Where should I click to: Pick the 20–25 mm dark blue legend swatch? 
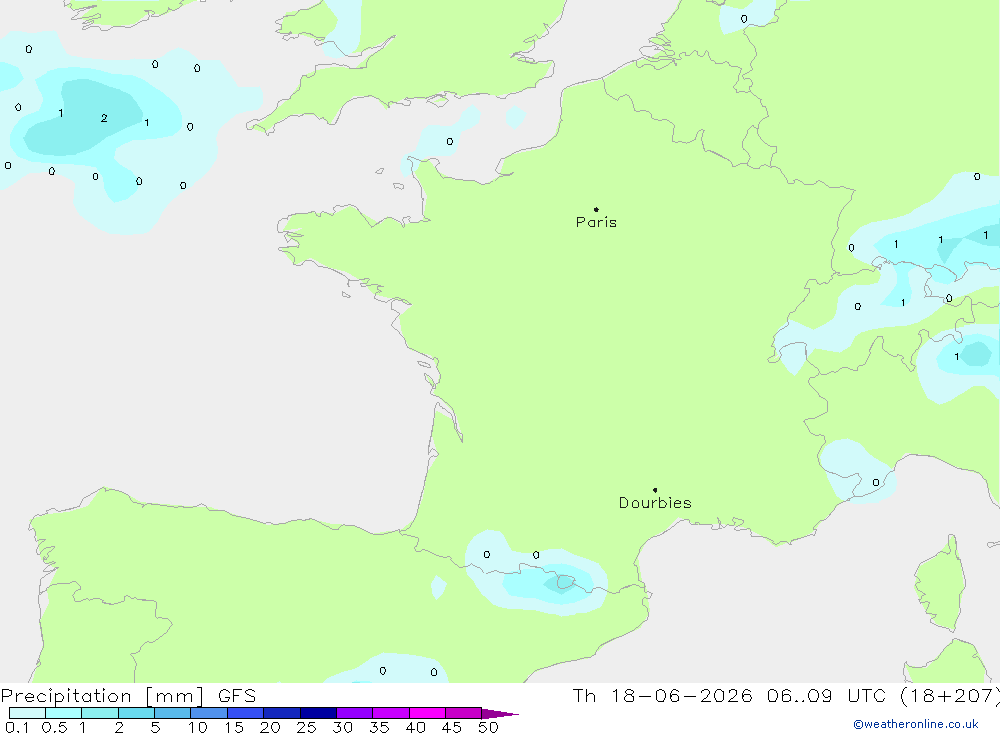281,713
